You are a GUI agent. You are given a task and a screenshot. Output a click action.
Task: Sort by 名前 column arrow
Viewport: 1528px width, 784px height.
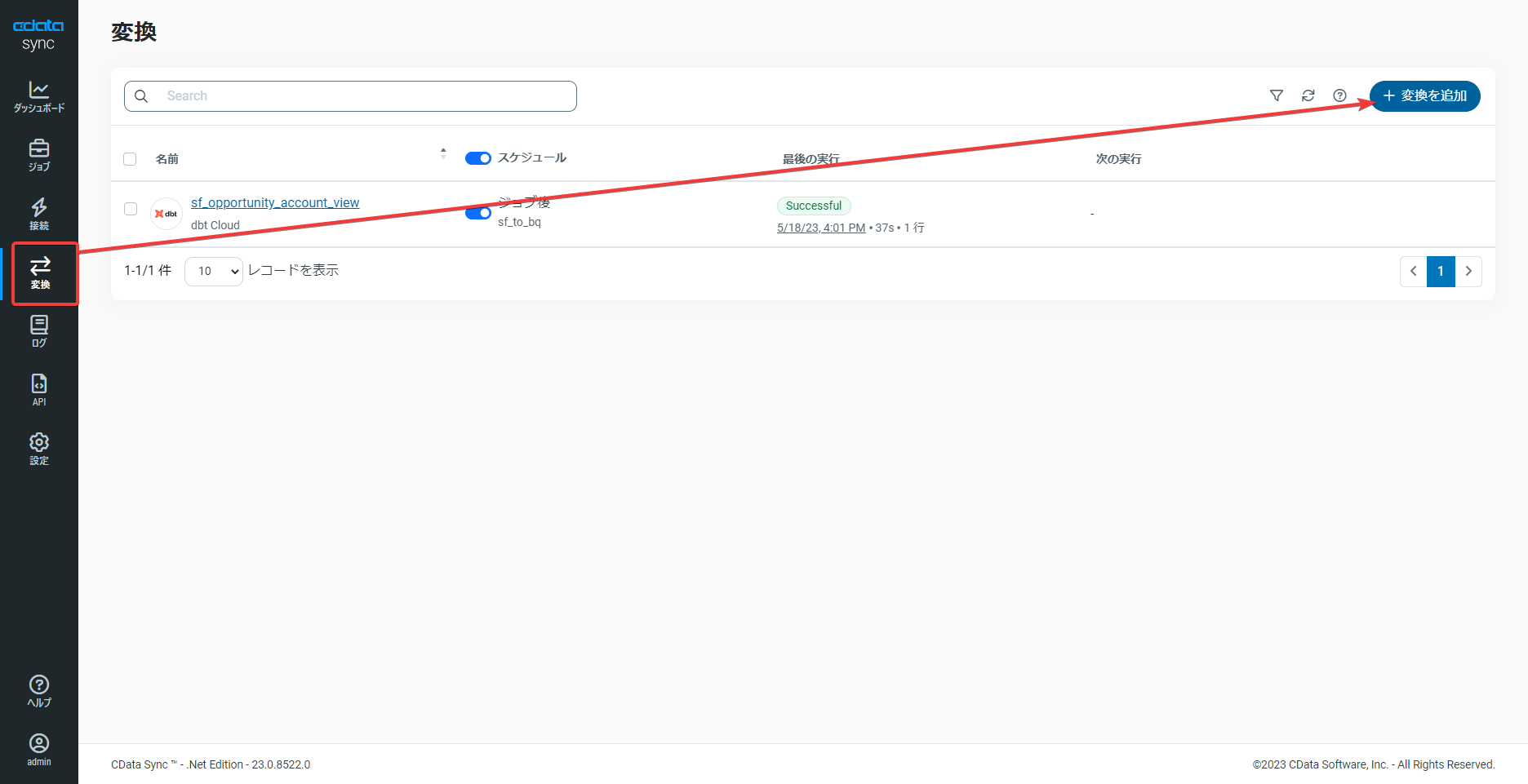coord(443,153)
